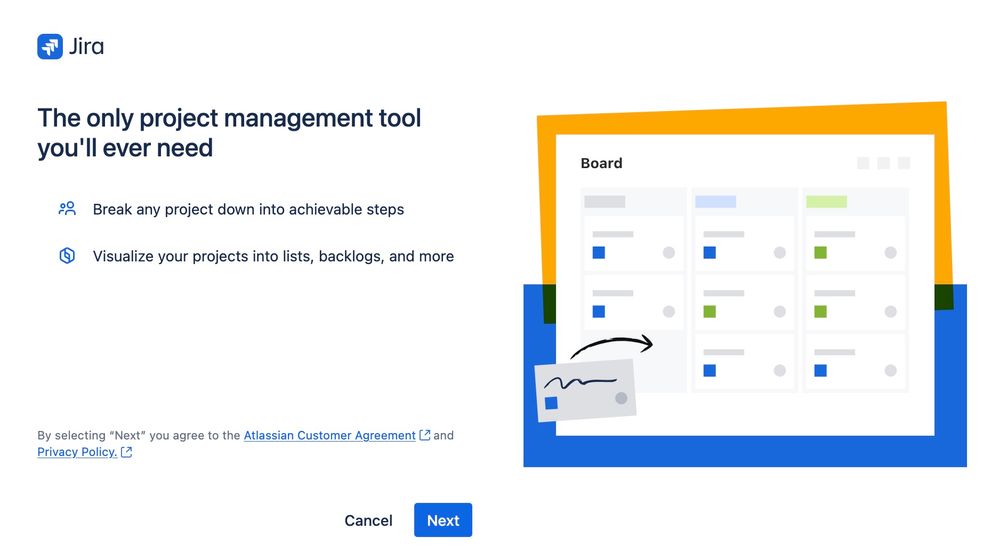The width and height of the screenshot is (999, 558).
Task: Click the external link icon after Customer Agreement
Action: 425,435
